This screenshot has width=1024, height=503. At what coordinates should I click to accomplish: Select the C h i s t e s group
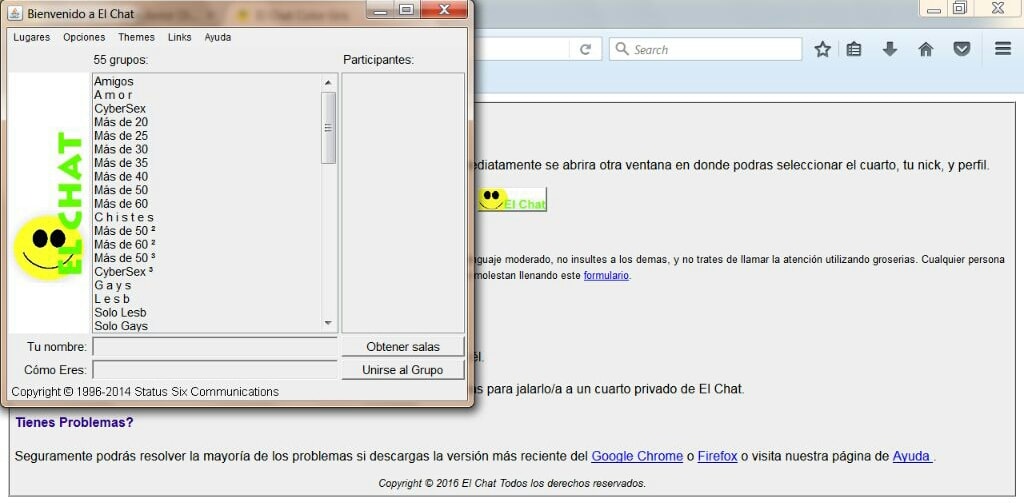point(207,217)
